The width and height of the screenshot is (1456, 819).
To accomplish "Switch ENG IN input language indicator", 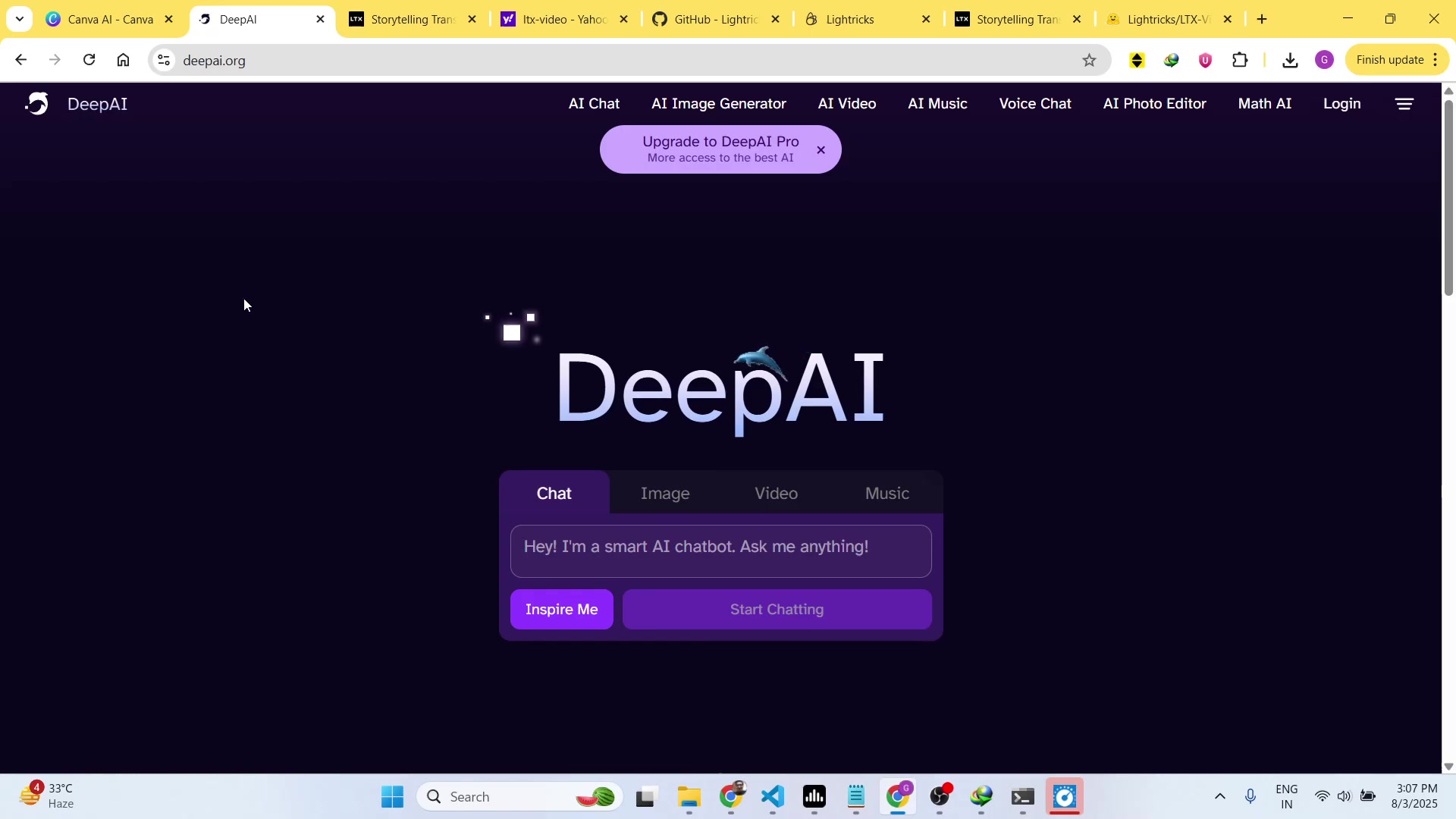I will [x=1287, y=796].
